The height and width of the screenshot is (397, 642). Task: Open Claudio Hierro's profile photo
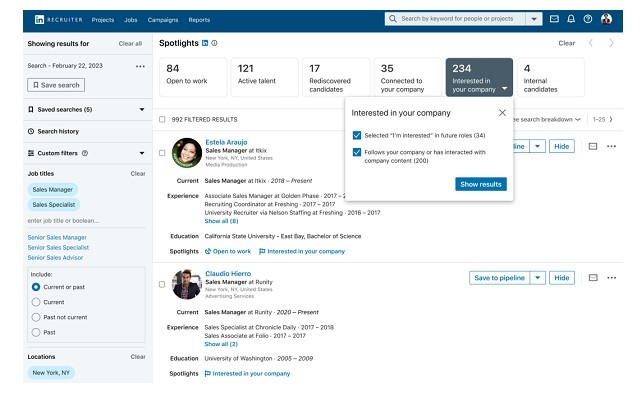click(187, 284)
